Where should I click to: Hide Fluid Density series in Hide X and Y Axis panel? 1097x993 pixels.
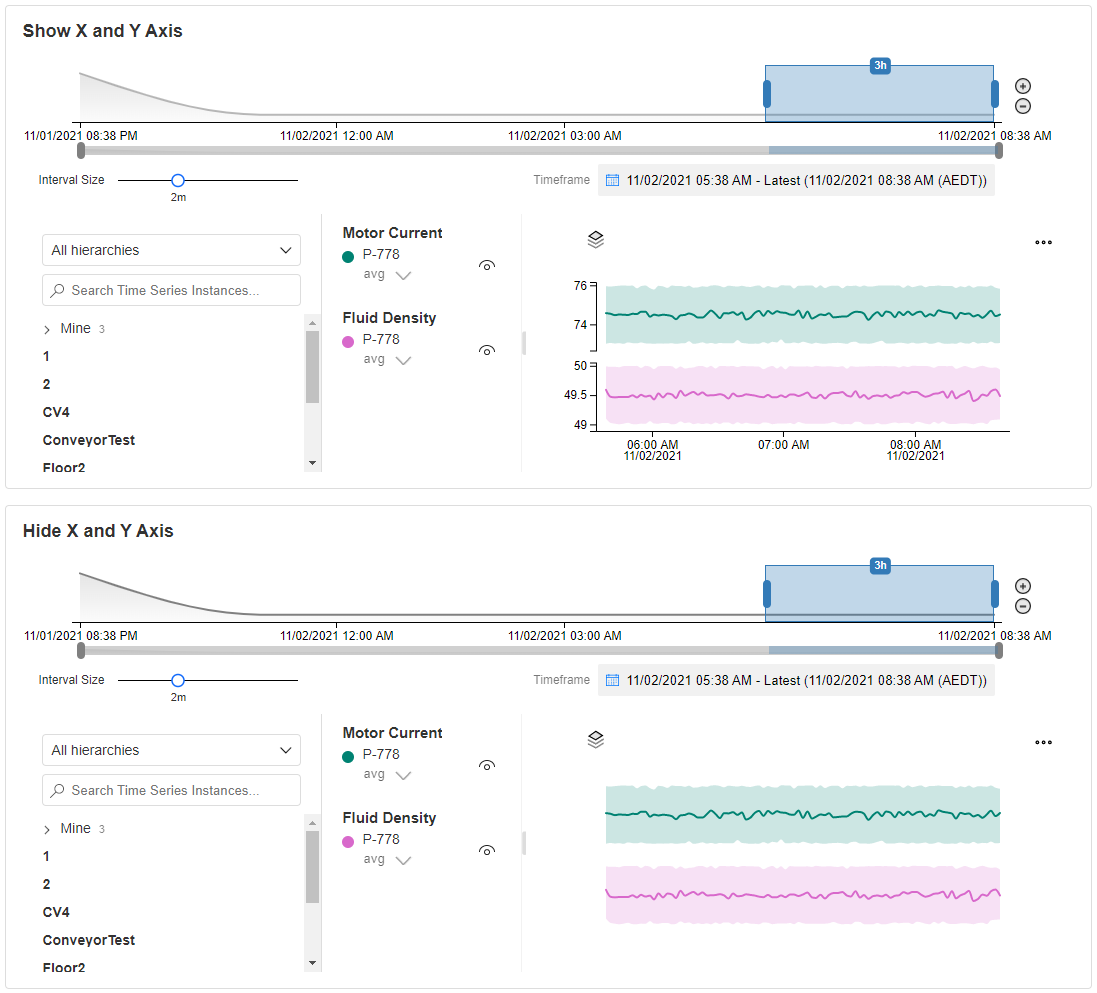(x=487, y=850)
